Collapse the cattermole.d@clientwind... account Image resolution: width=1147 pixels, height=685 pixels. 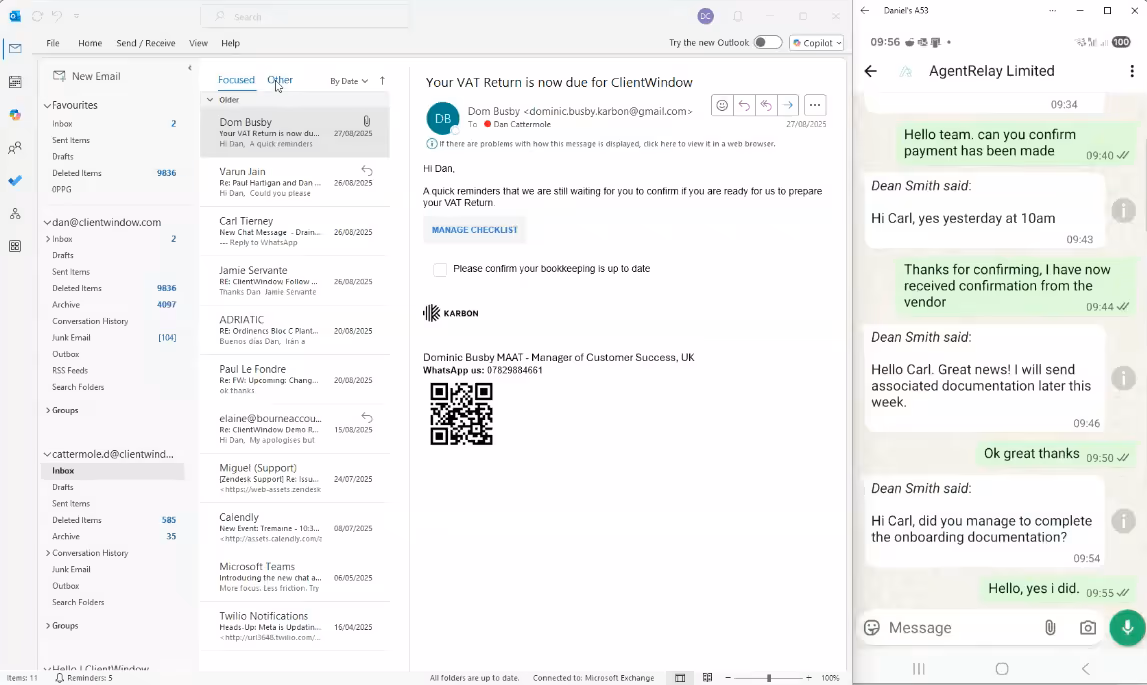pos(48,454)
